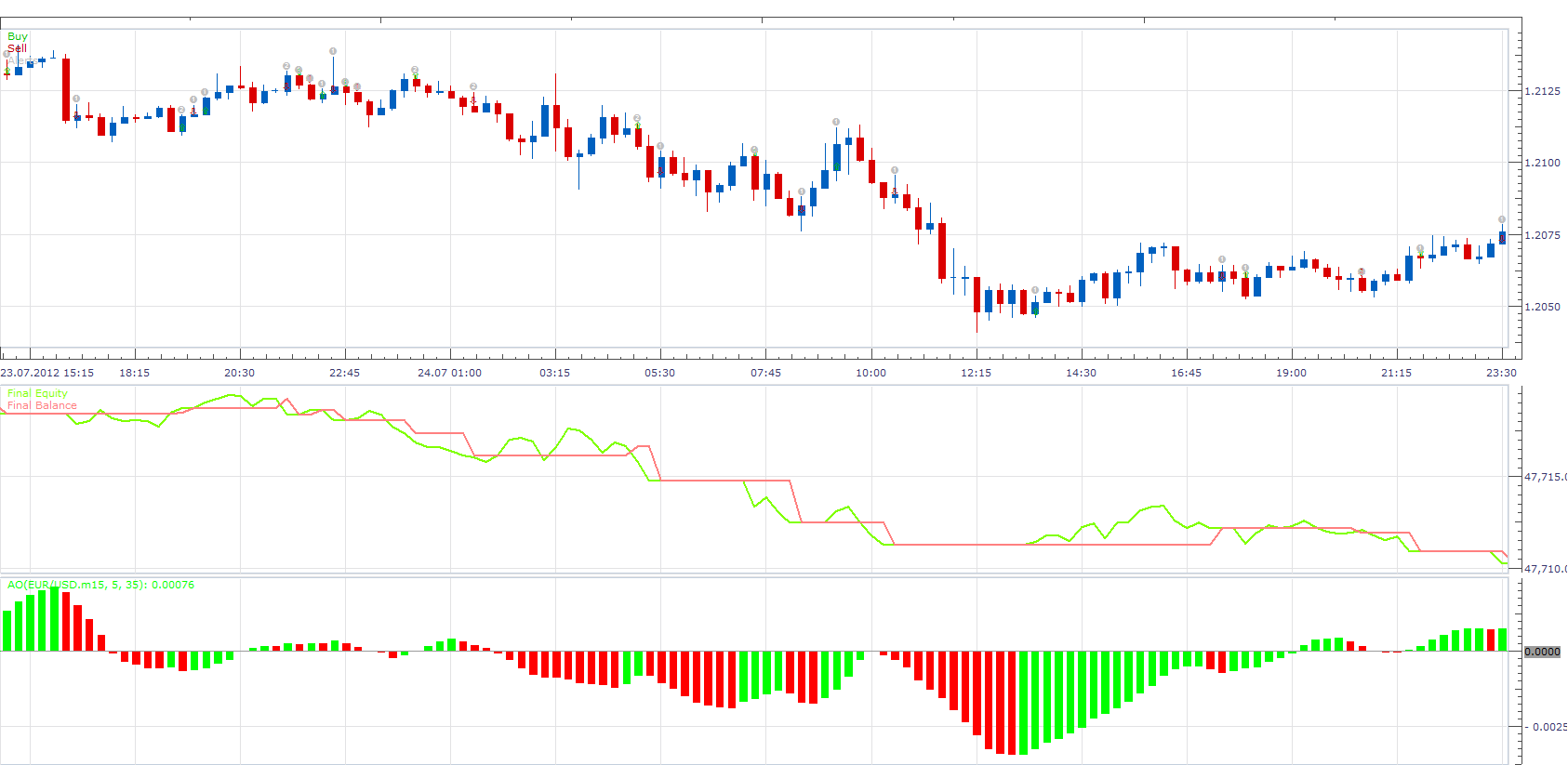The image size is (1568, 765).
Task: Hide the Final Equity line via its legend
Action: tap(37, 393)
